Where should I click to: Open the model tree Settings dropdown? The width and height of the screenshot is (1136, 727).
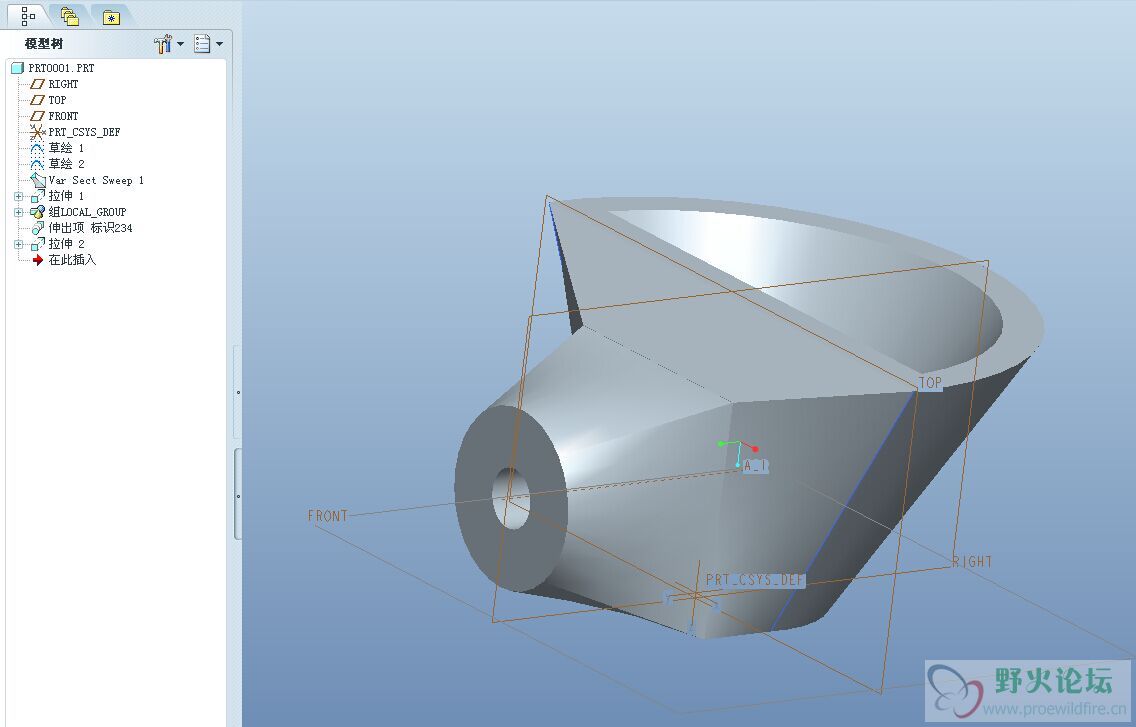[208, 44]
